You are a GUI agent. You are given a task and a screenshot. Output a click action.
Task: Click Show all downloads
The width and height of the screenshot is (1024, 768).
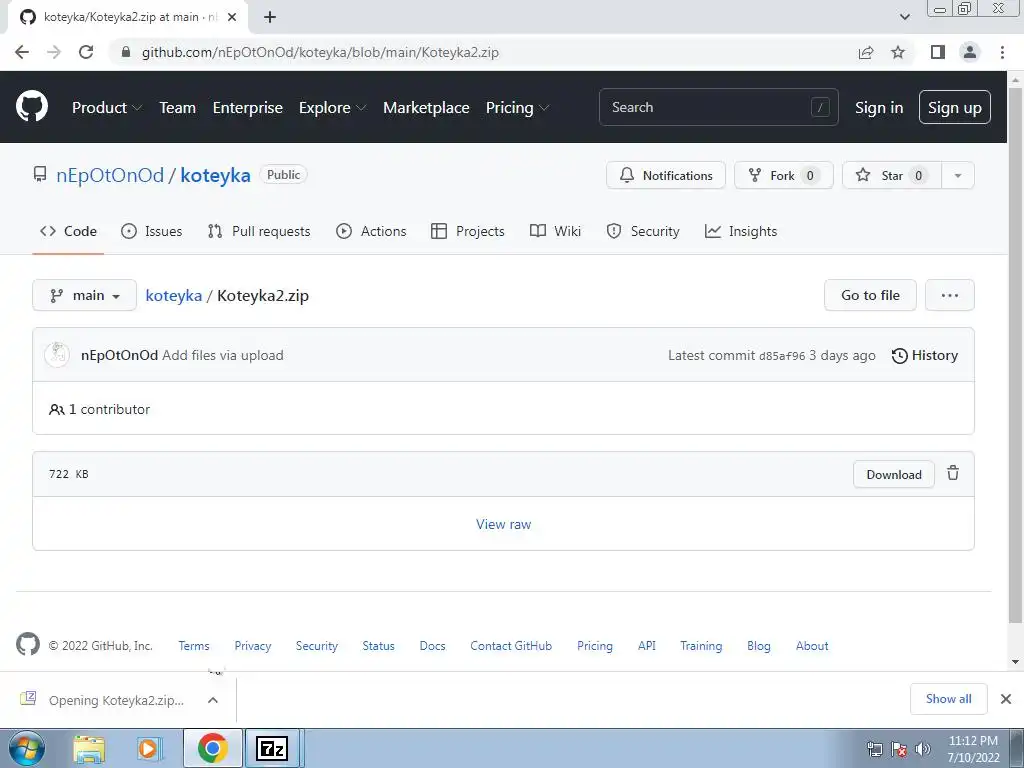(948, 699)
